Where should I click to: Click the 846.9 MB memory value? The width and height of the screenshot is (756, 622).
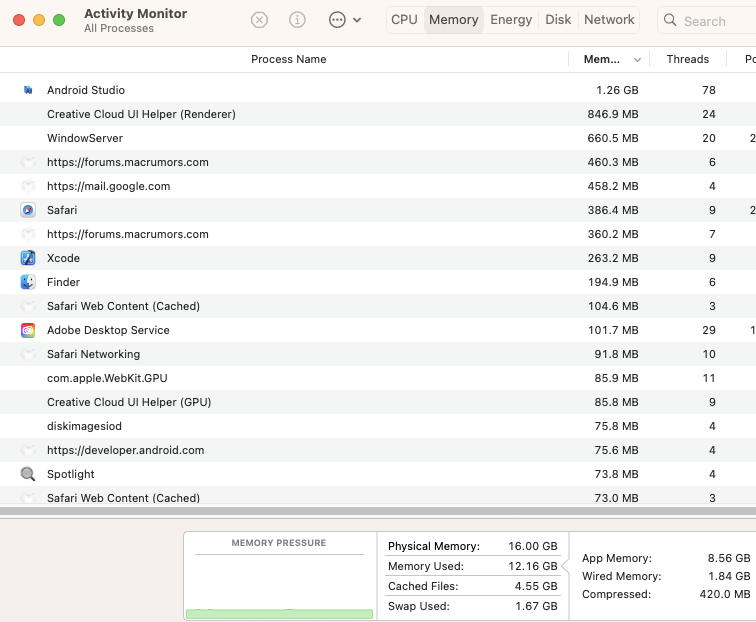pos(613,114)
